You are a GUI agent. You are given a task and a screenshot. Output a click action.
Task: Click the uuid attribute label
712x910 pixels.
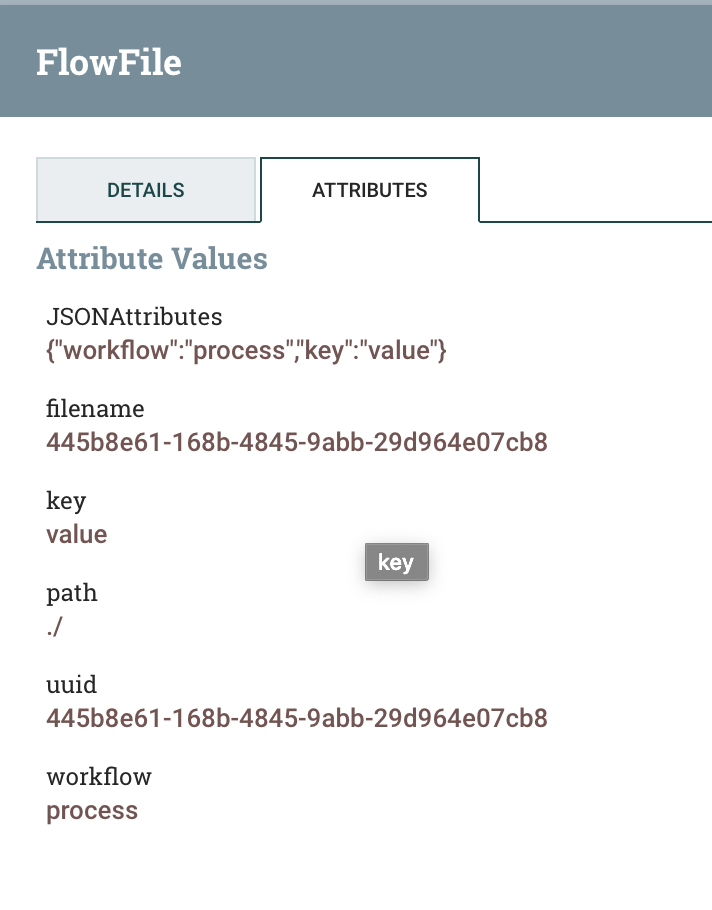[71, 685]
